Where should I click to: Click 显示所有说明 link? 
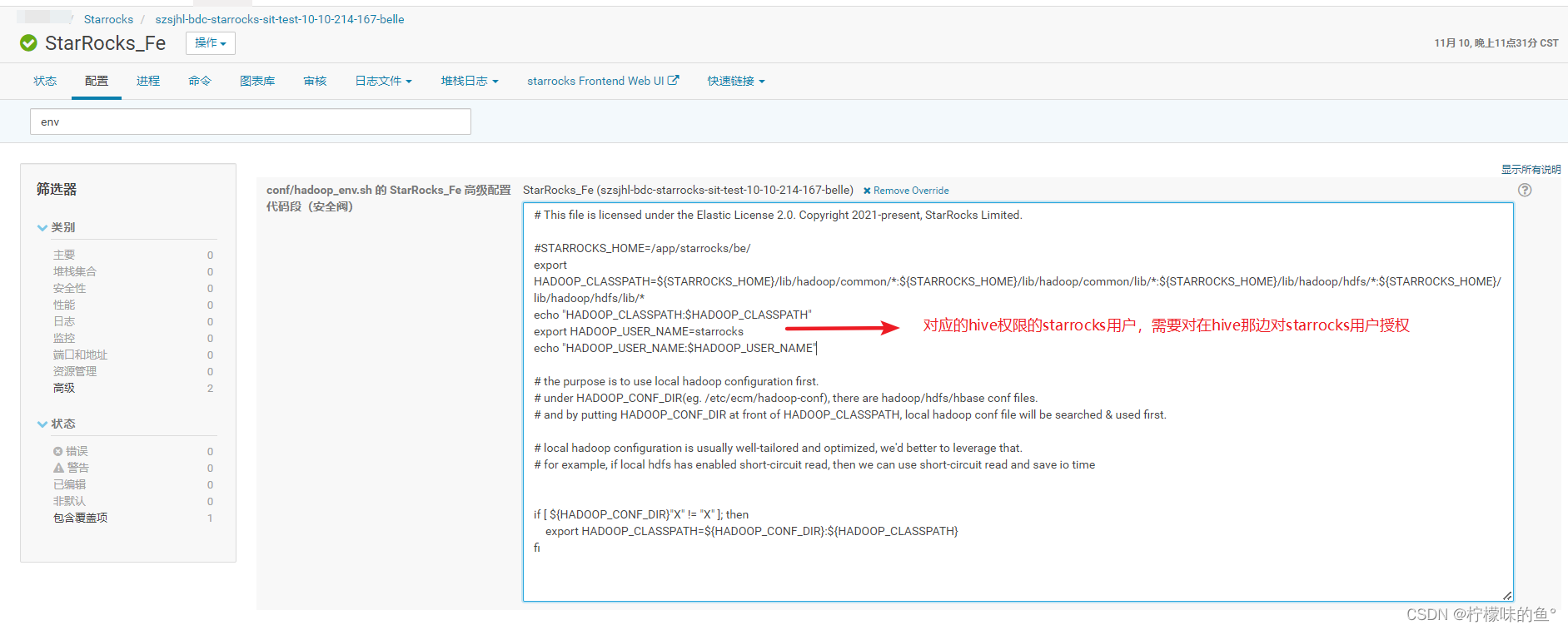(1531, 170)
